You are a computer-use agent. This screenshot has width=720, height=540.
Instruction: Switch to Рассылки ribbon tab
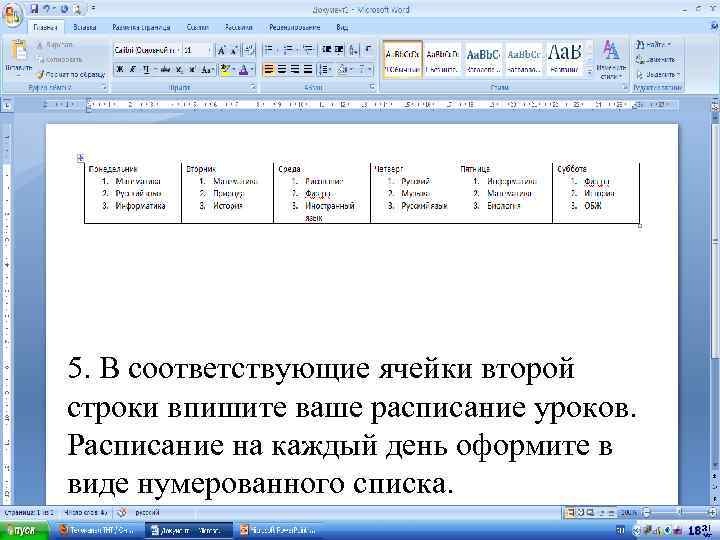tap(239, 28)
